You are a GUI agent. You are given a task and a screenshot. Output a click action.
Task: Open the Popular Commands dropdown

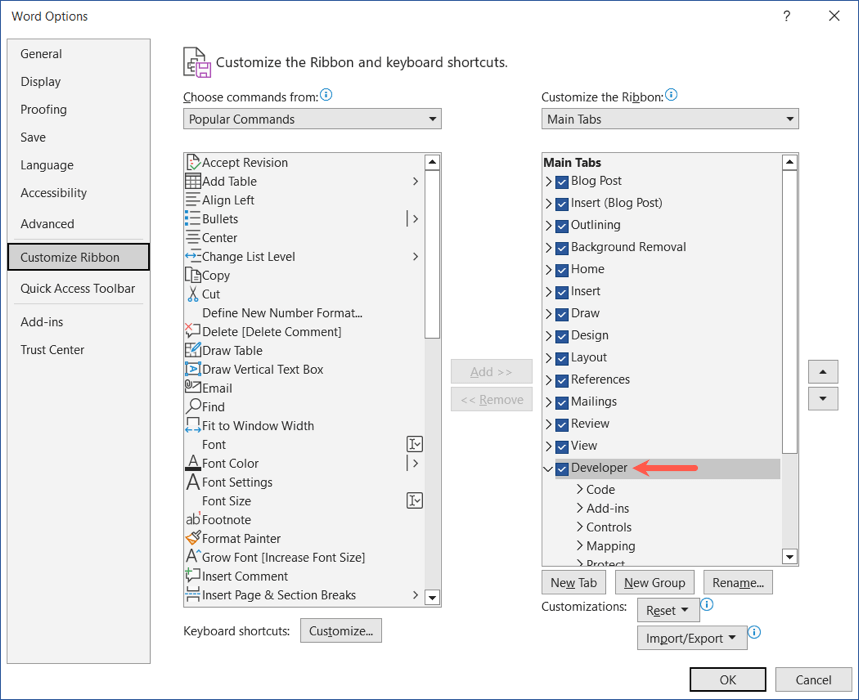click(x=312, y=119)
